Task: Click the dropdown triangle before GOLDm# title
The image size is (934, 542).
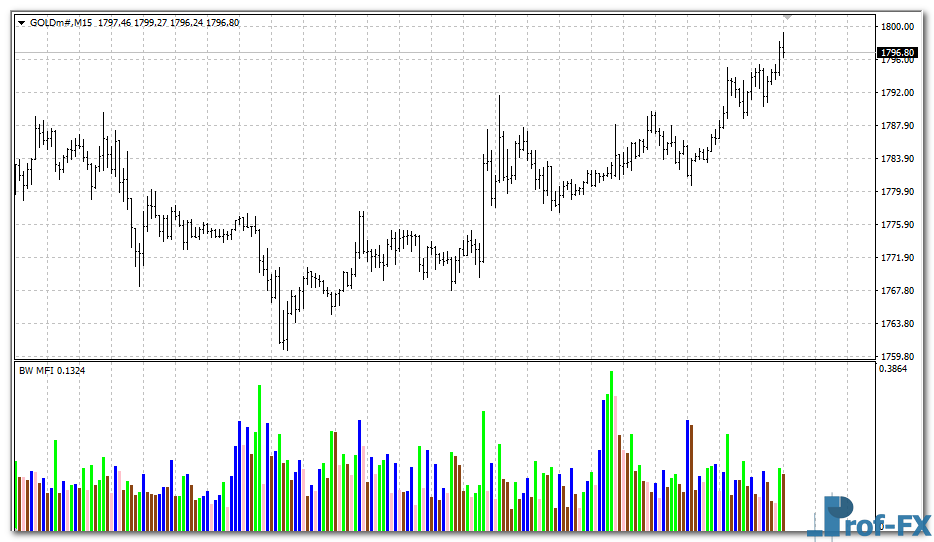Action: pyautogui.click(x=22, y=22)
